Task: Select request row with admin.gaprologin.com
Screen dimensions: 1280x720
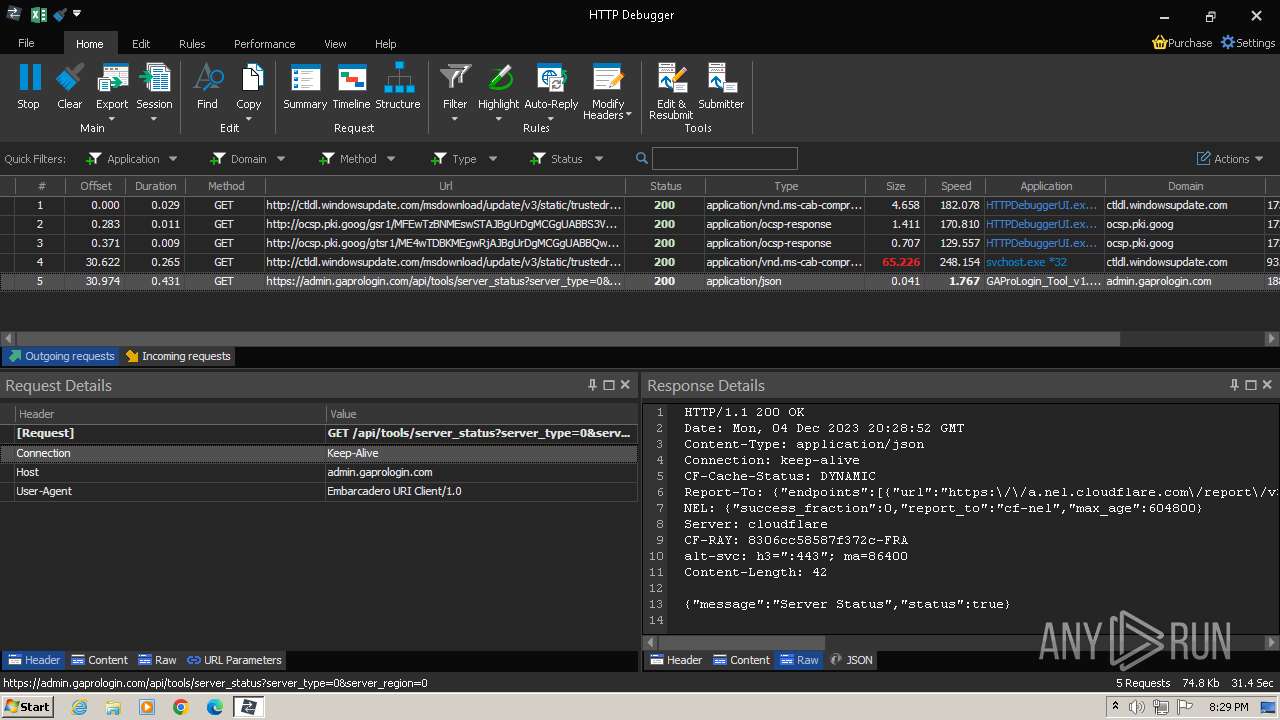Action: pyautogui.click(x=640, y=281)
